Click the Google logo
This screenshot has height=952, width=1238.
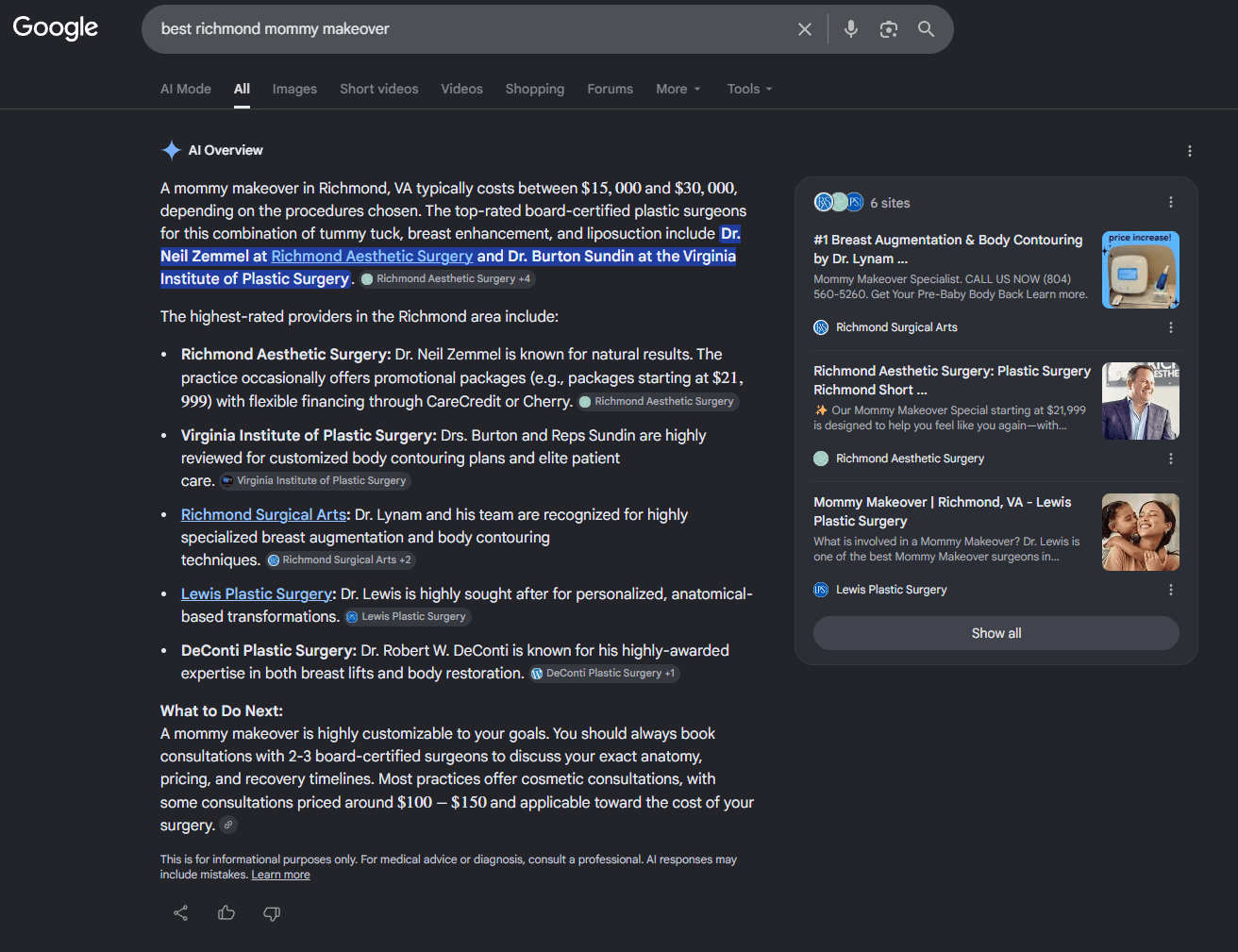tap(56, 28)
